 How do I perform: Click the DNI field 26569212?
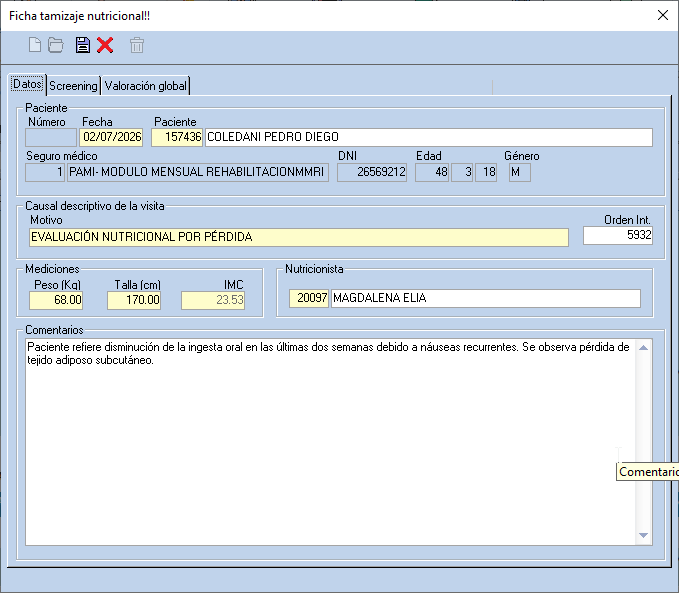point(372,172)
